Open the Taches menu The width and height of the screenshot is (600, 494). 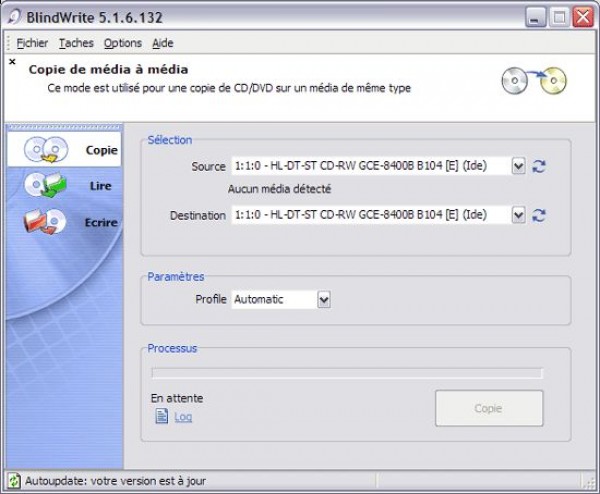76,43
